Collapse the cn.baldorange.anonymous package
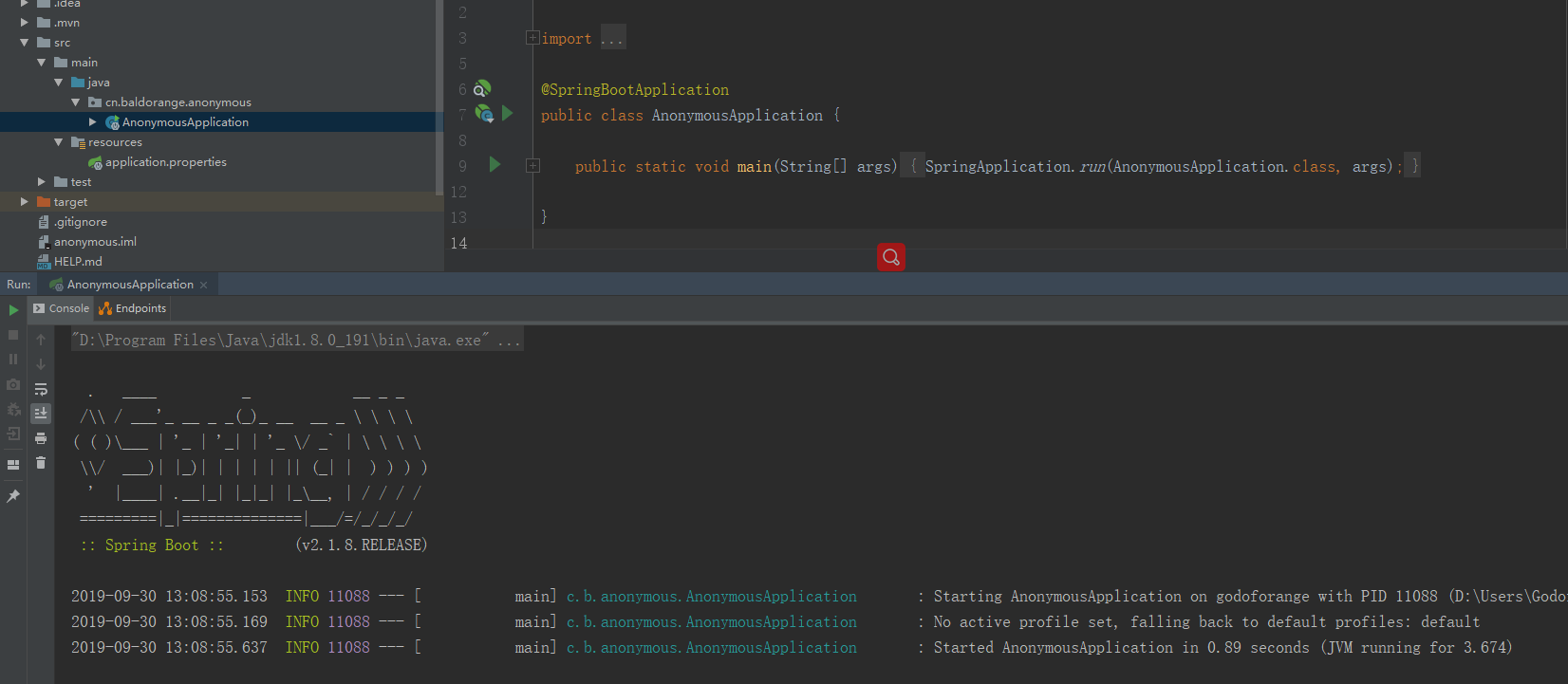Screen dimensions: 1568x684 pyautogui.click(x=76, y=102)
